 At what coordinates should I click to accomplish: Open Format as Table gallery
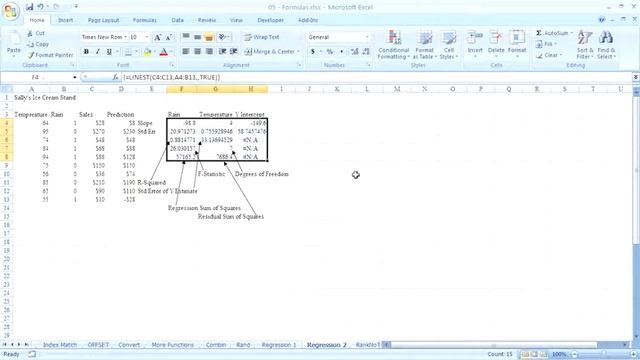[424, 45]
